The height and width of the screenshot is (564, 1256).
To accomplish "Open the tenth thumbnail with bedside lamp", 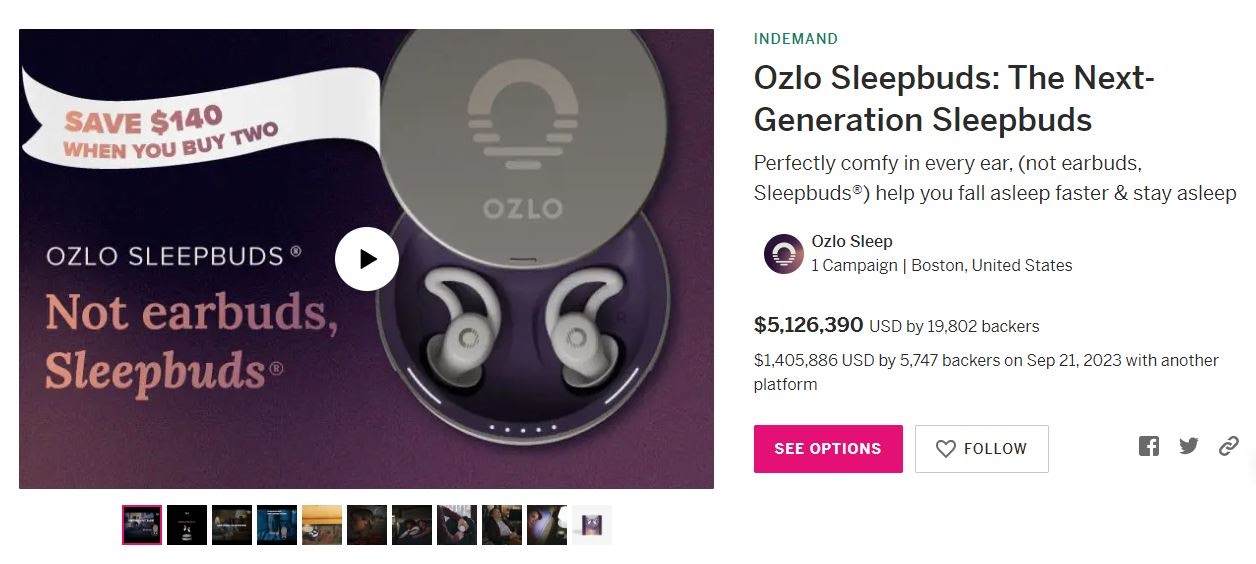I will [547, 525].
